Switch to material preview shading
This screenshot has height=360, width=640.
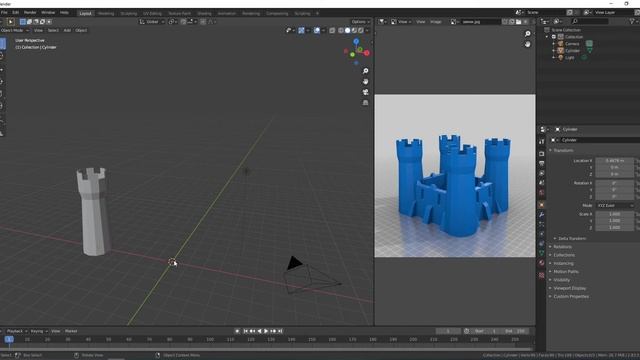pos(354,30)
